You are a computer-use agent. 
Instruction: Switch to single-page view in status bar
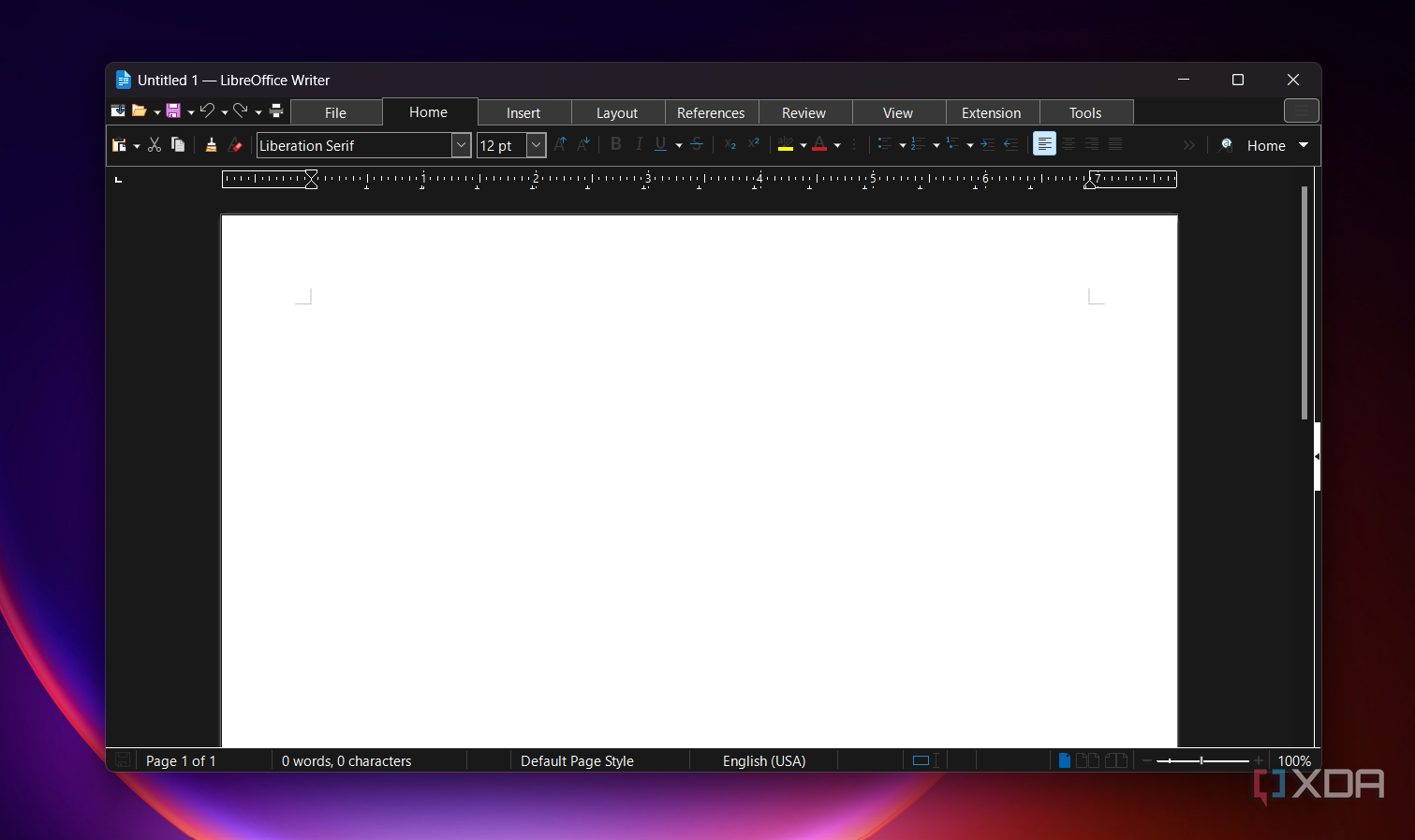tap(1065, 760)
